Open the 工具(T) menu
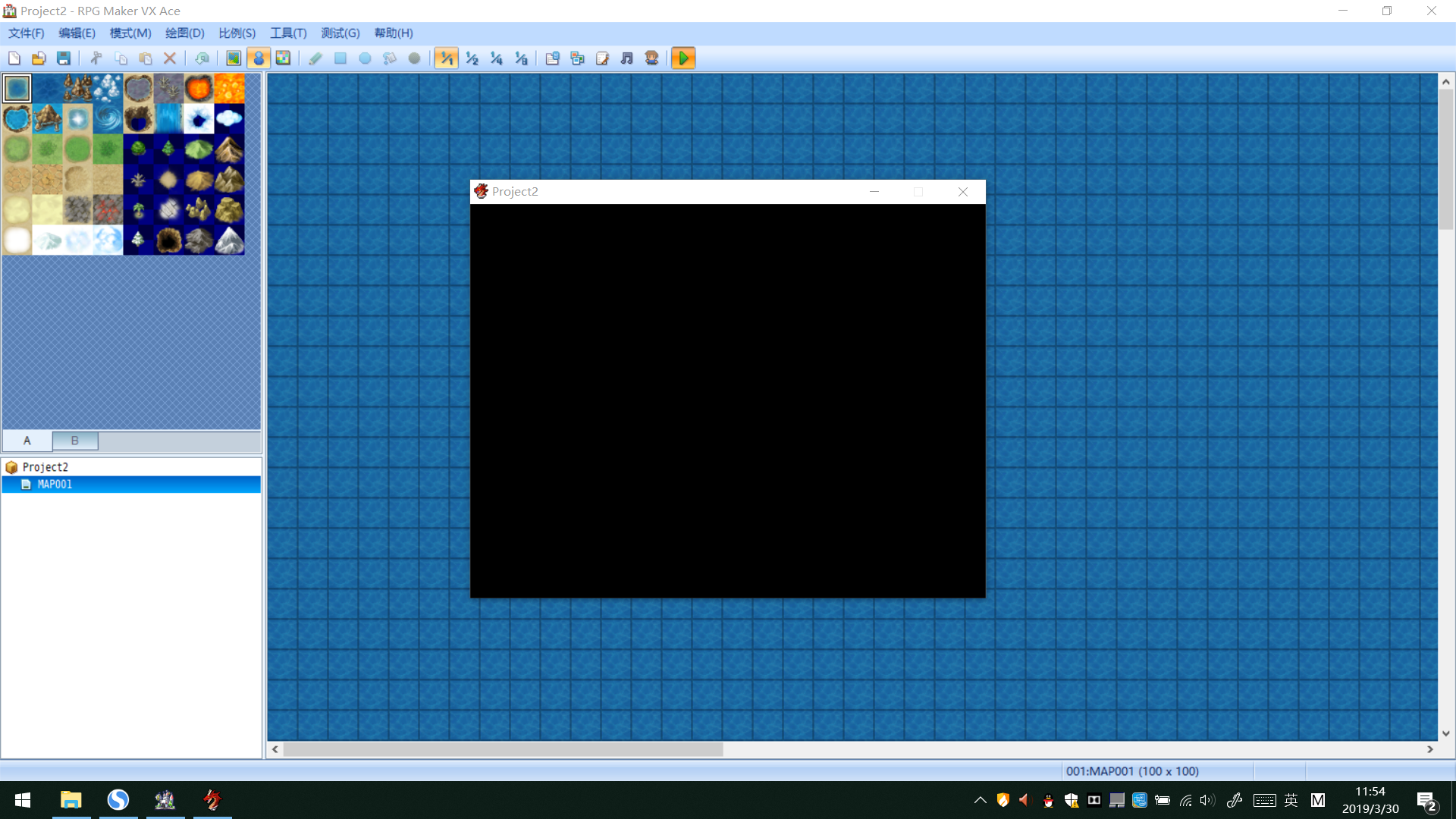Image resolution: width=1456 pixels, height=819 pixels. click(x=289, y=33)
